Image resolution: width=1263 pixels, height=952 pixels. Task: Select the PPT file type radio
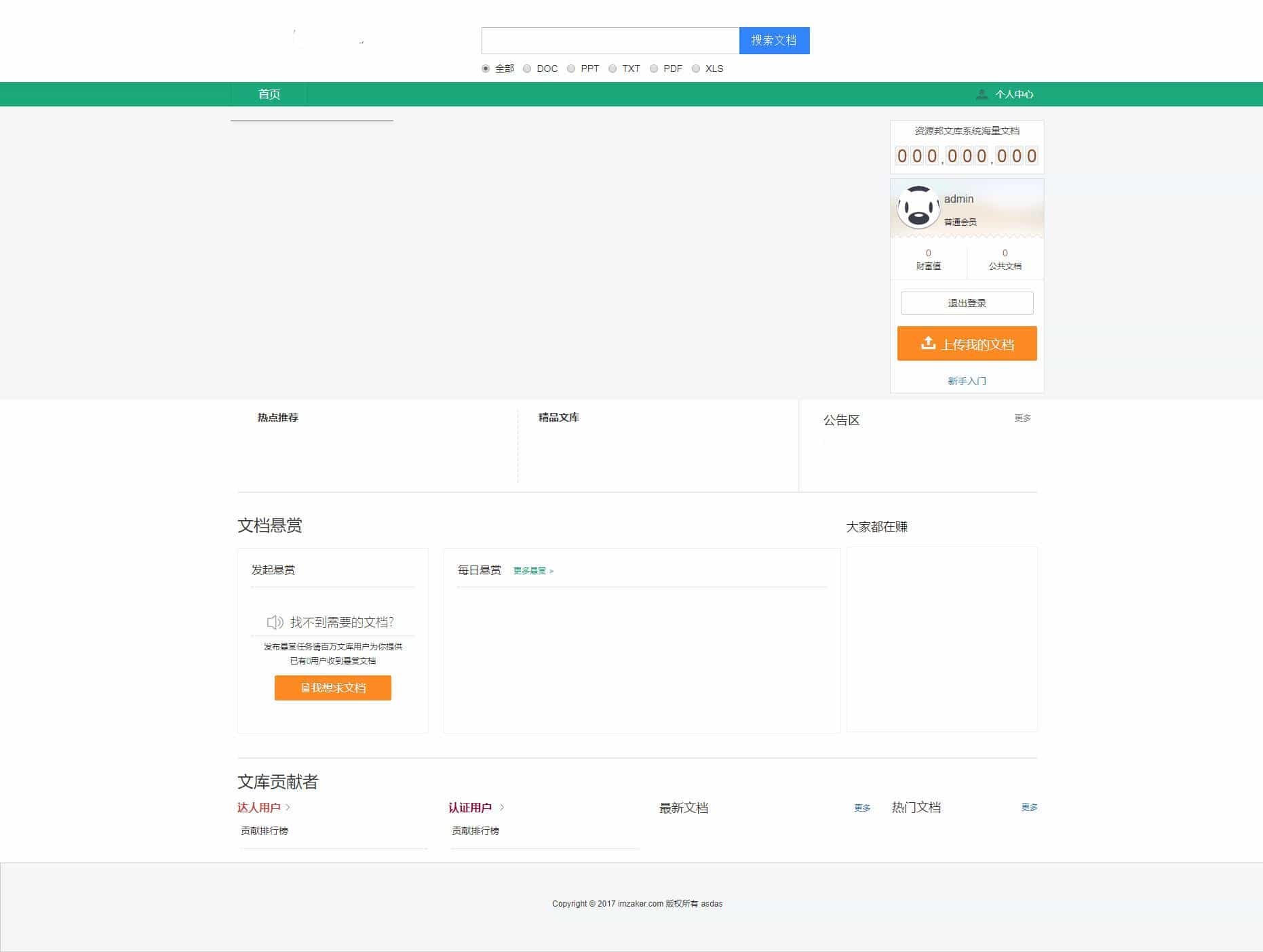click(571, 68)
